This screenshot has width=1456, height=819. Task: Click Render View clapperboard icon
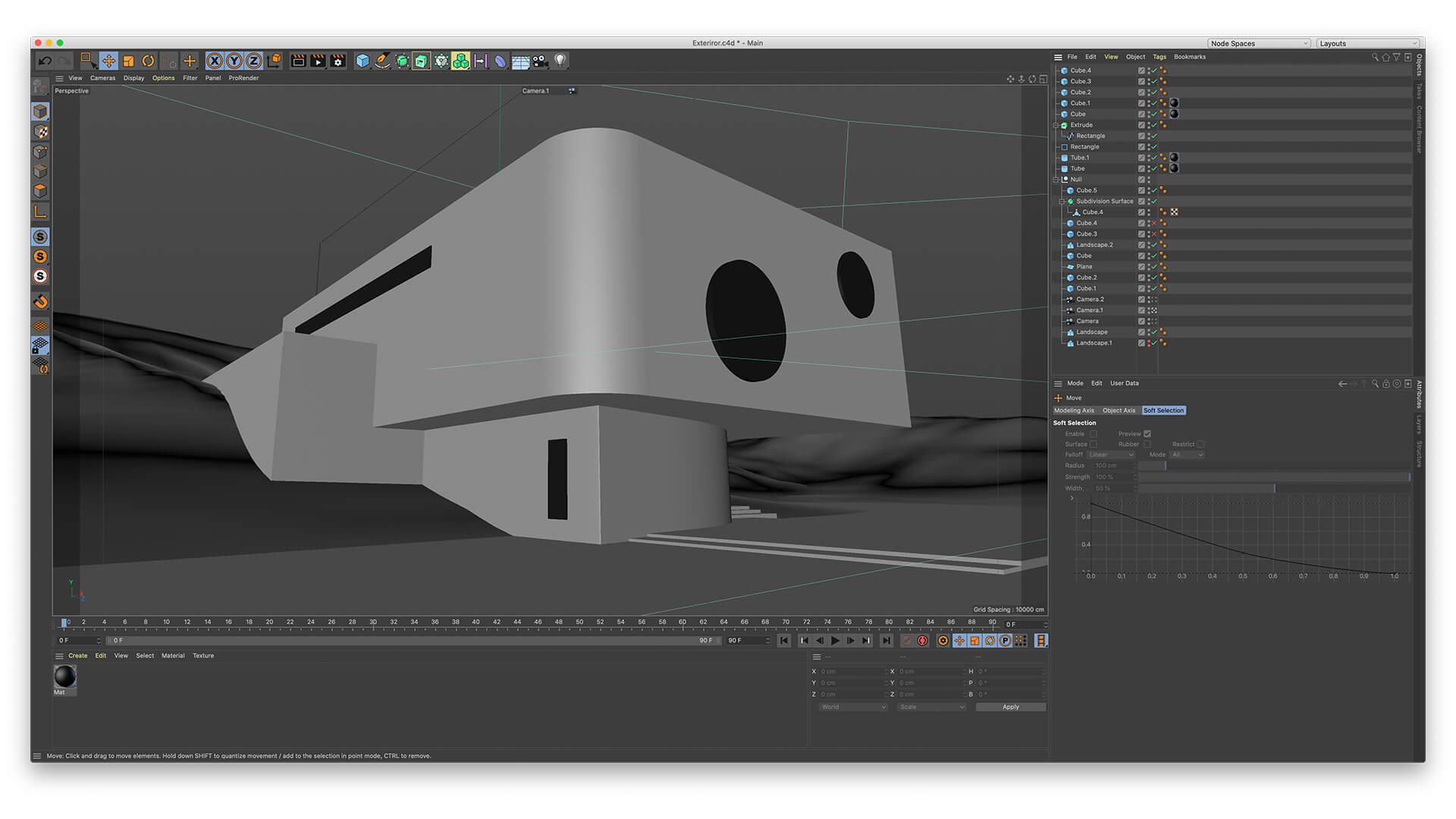pos(298,61)
